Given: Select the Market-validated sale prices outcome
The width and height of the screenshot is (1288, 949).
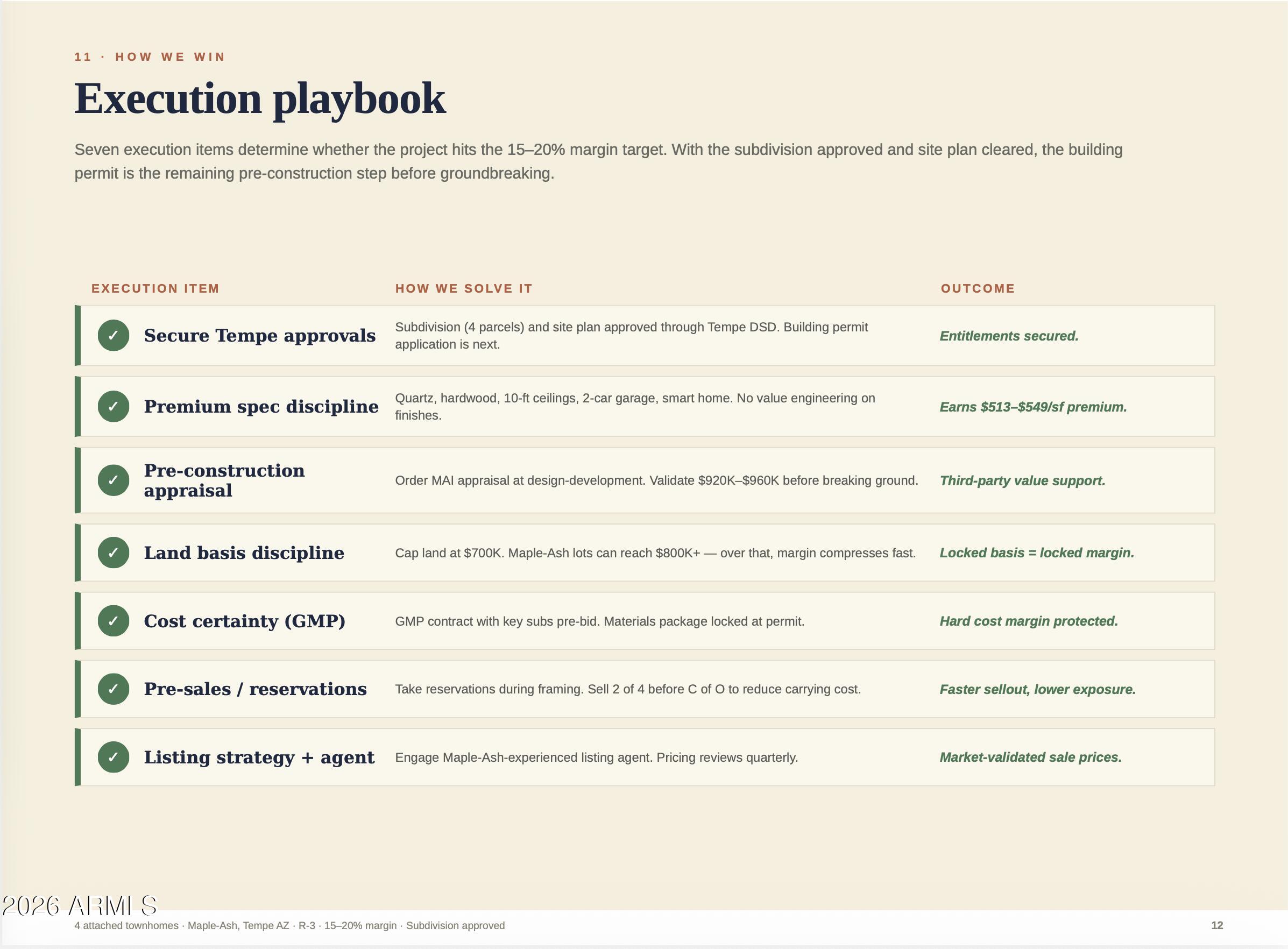Looking at the screenshot, I should tap(1031, 757).
